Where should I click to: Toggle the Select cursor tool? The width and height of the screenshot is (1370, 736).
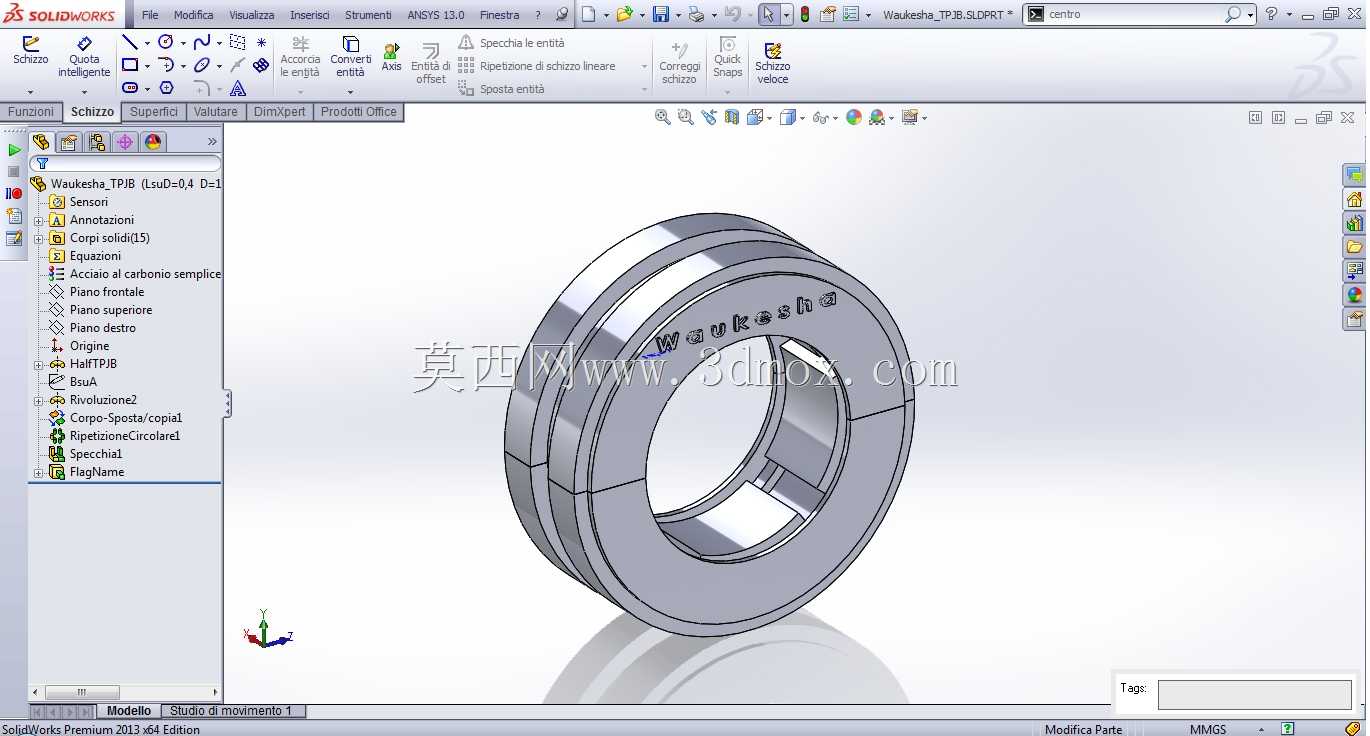pyautogui.click(x=768, y=14)
